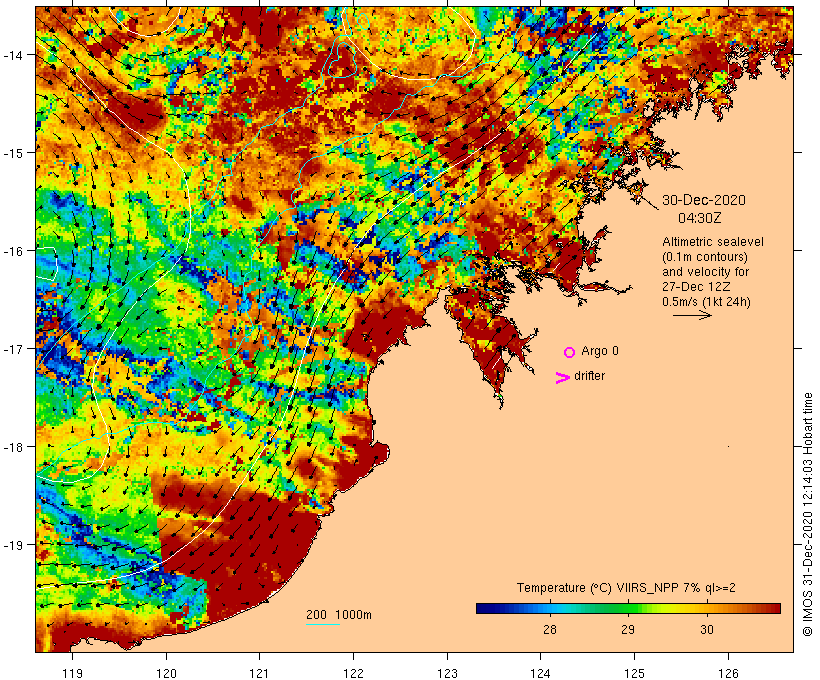
Task: Click the '-17' latitude axis label
Action: 12,348
